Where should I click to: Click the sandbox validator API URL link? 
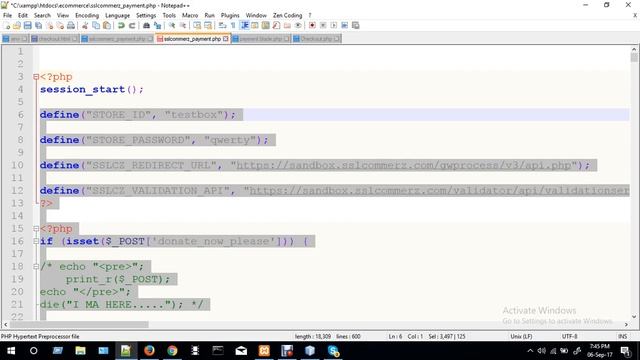(439, 191)
